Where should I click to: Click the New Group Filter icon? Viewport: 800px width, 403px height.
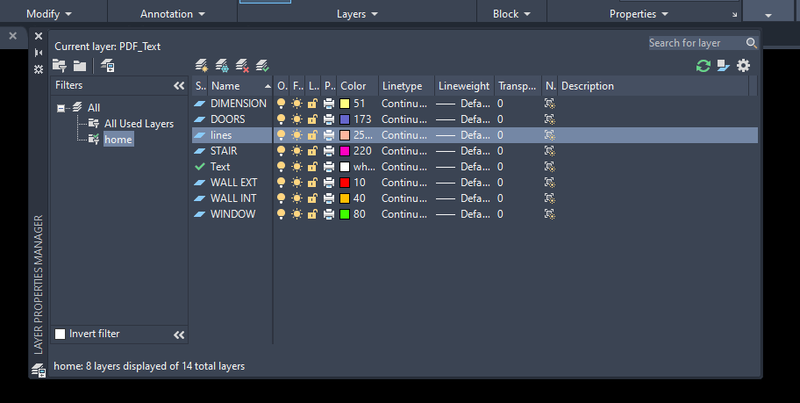click(x=79, y=66)
